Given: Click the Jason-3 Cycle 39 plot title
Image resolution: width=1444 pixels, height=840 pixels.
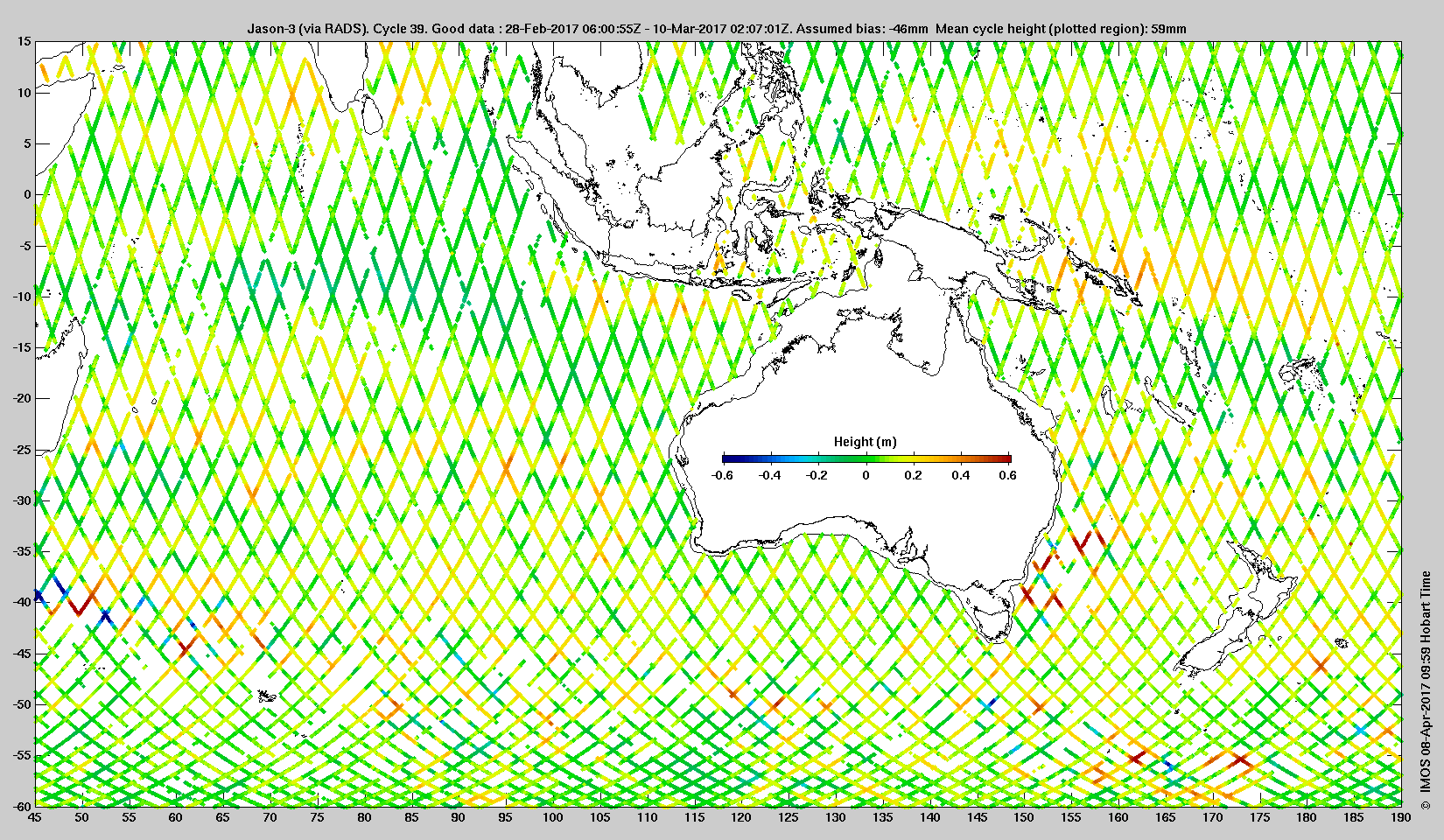Looking at the screenshot, I should (717, 29).
